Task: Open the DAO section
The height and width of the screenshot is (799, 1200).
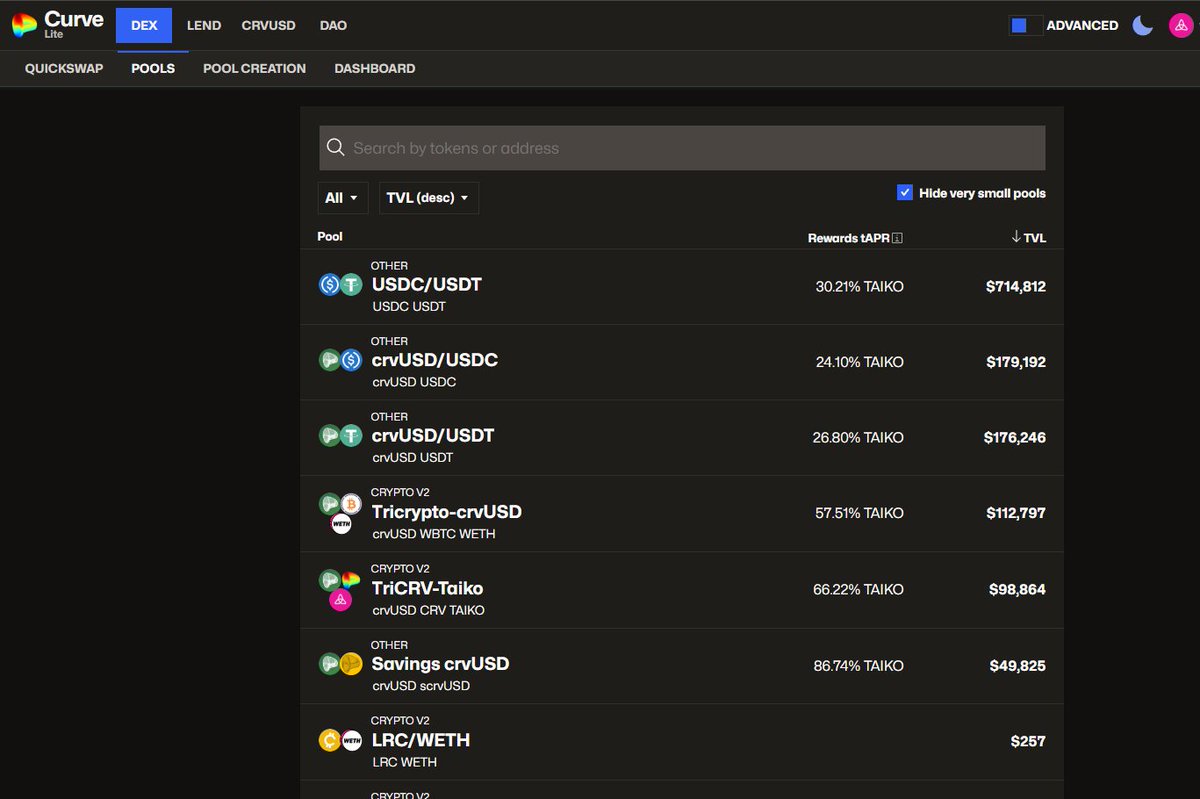Action: [x=333, y=25]
